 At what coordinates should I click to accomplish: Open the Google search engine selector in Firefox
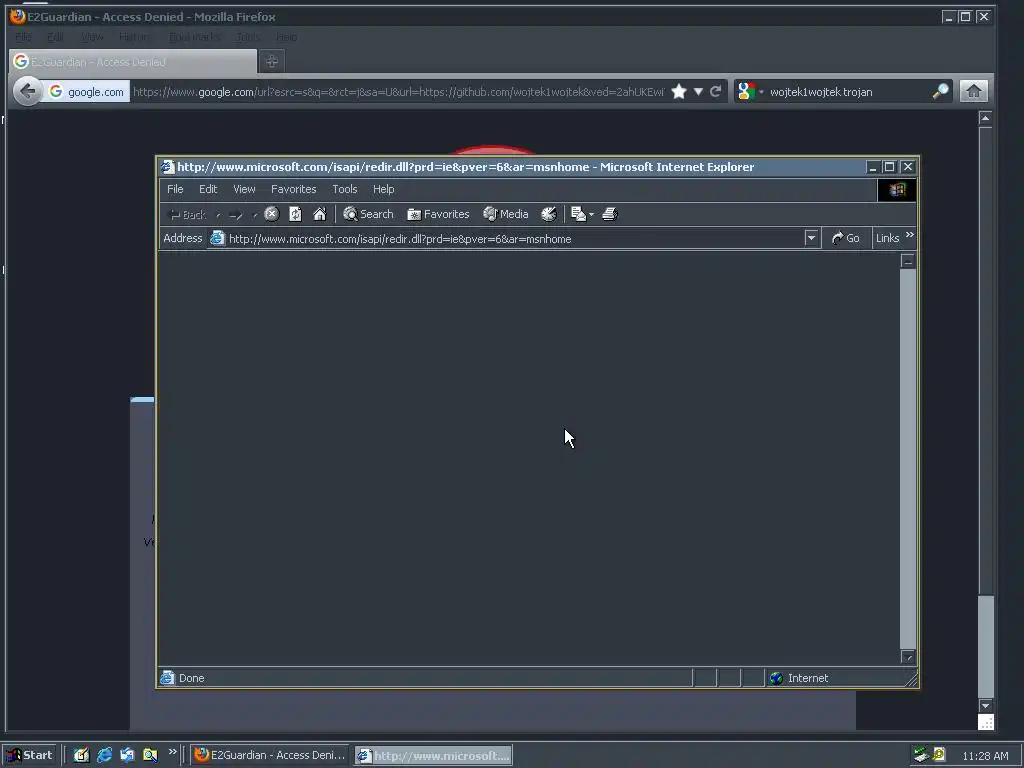click(749, 91)
